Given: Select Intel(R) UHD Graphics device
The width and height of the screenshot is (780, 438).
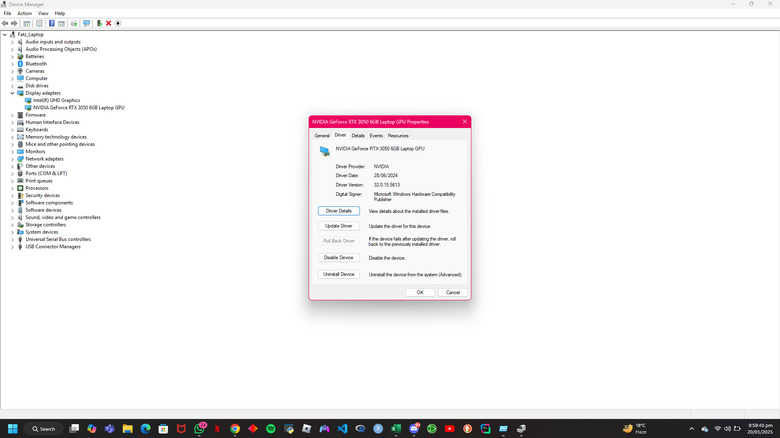Looking at the screenshot, I should pyautogui.click(x=56, y=100).
